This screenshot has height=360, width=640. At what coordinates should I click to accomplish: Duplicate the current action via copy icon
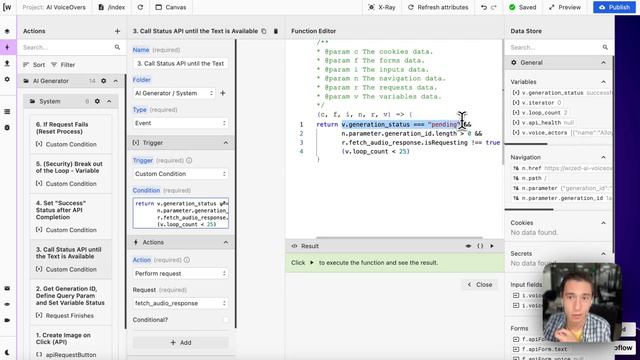pos(264,31)
